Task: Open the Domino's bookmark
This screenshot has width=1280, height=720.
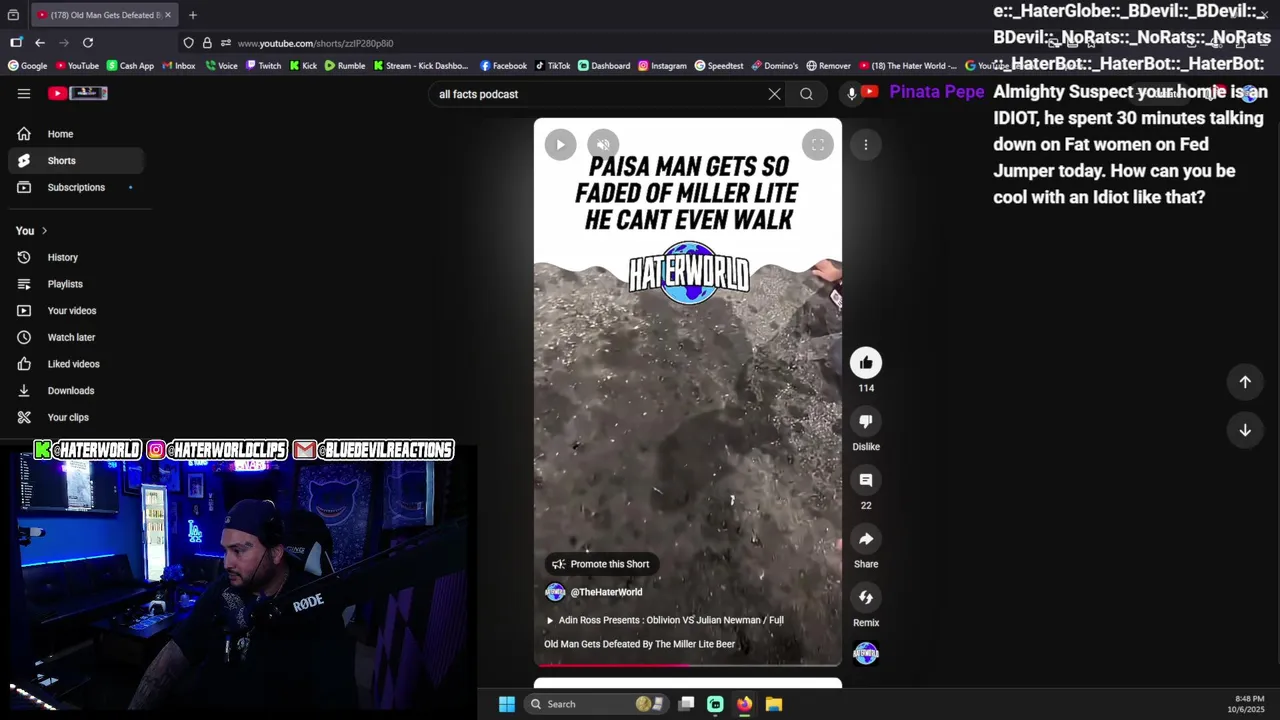Action: click(x=775, y=66)
